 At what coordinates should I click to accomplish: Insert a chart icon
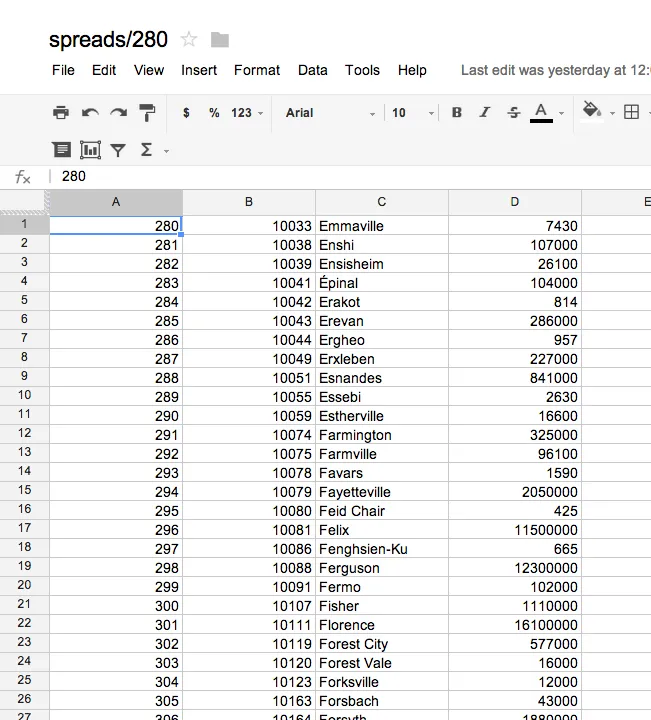pyautogui.click(x=90, y=150)
